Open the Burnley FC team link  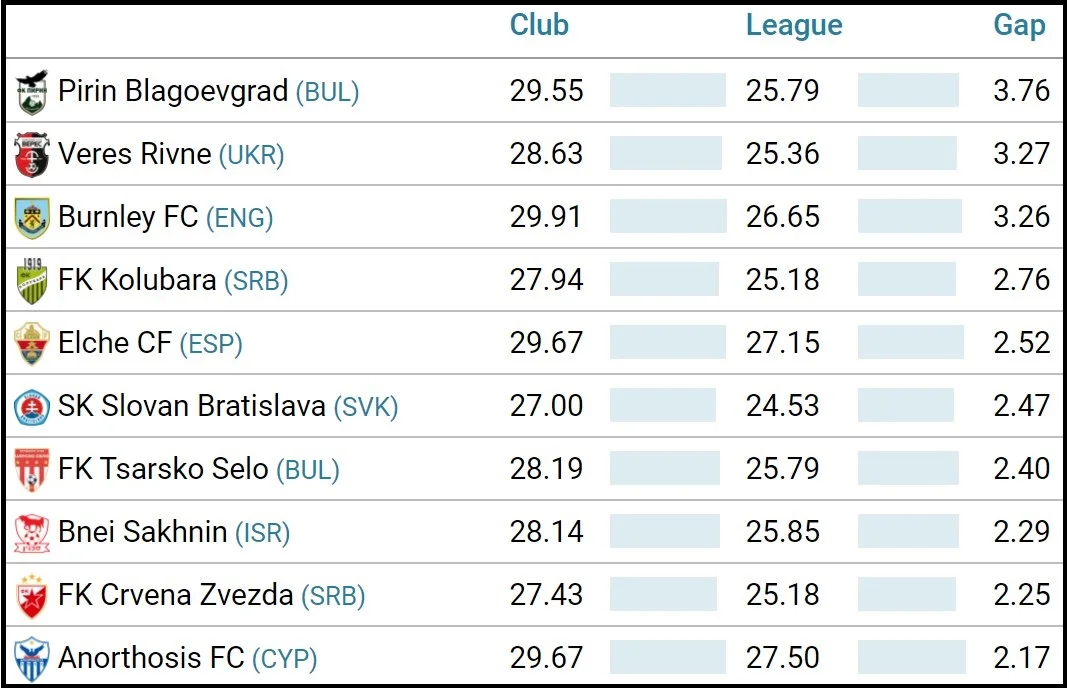(128, 217)
